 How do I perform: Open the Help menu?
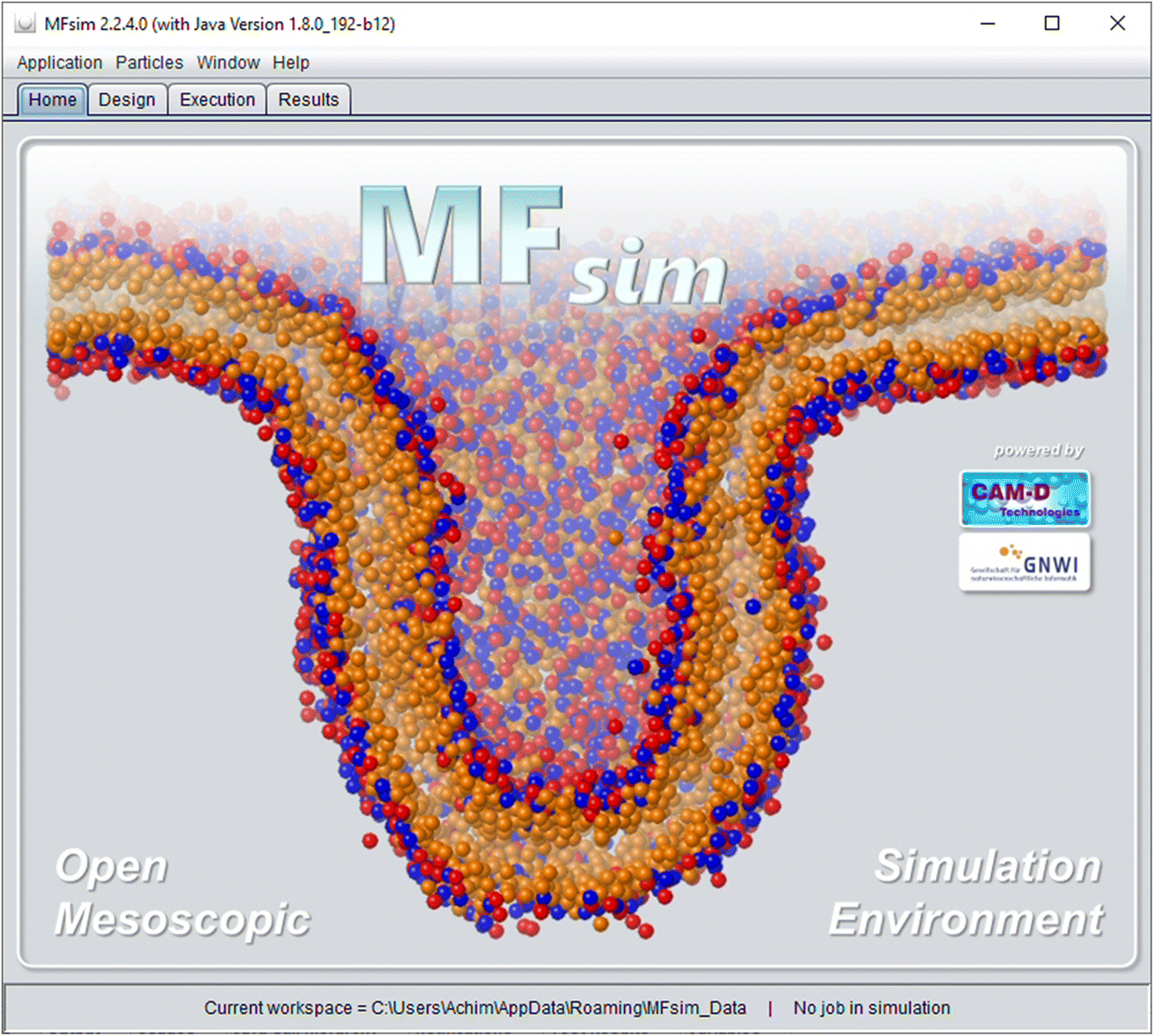pos(290,63)
